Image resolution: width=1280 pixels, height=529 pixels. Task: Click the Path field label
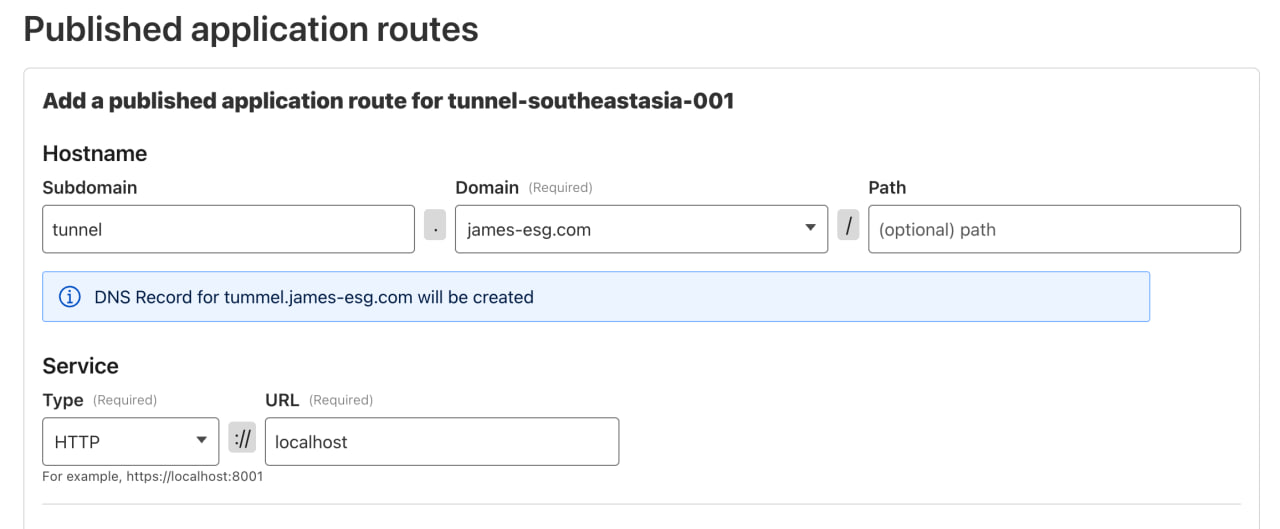click(887, 187)
